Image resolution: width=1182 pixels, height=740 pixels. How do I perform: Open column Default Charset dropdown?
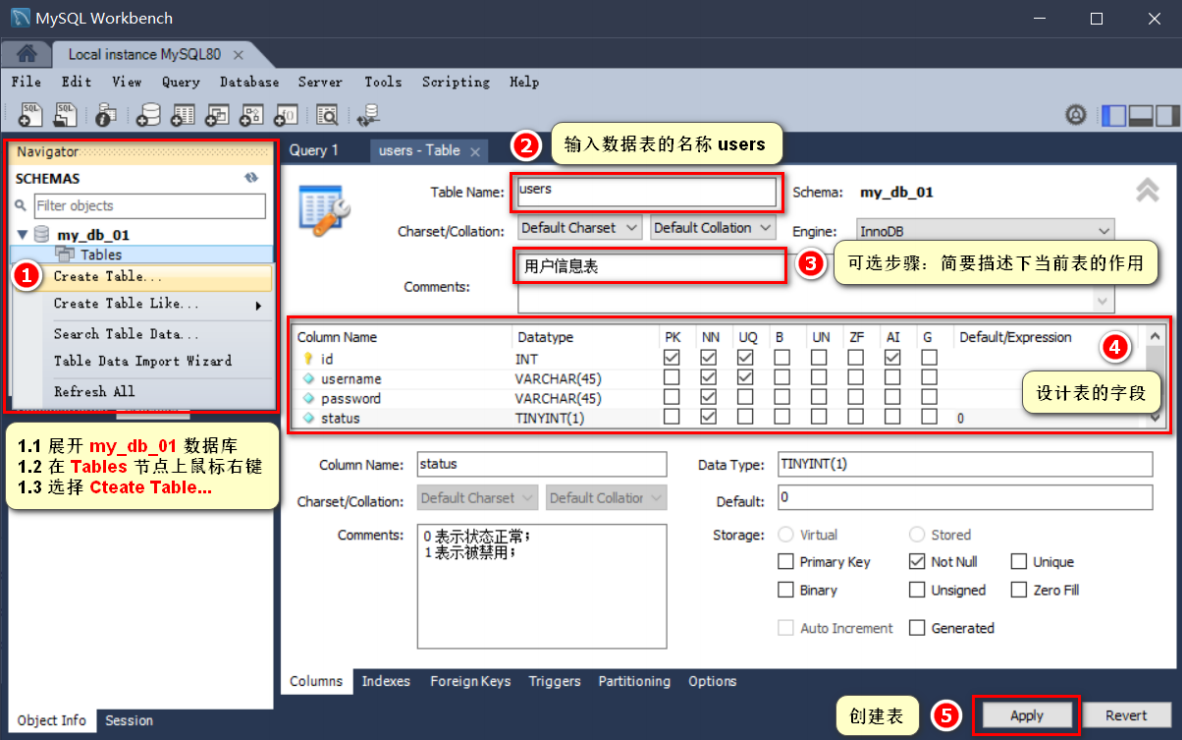476,498
